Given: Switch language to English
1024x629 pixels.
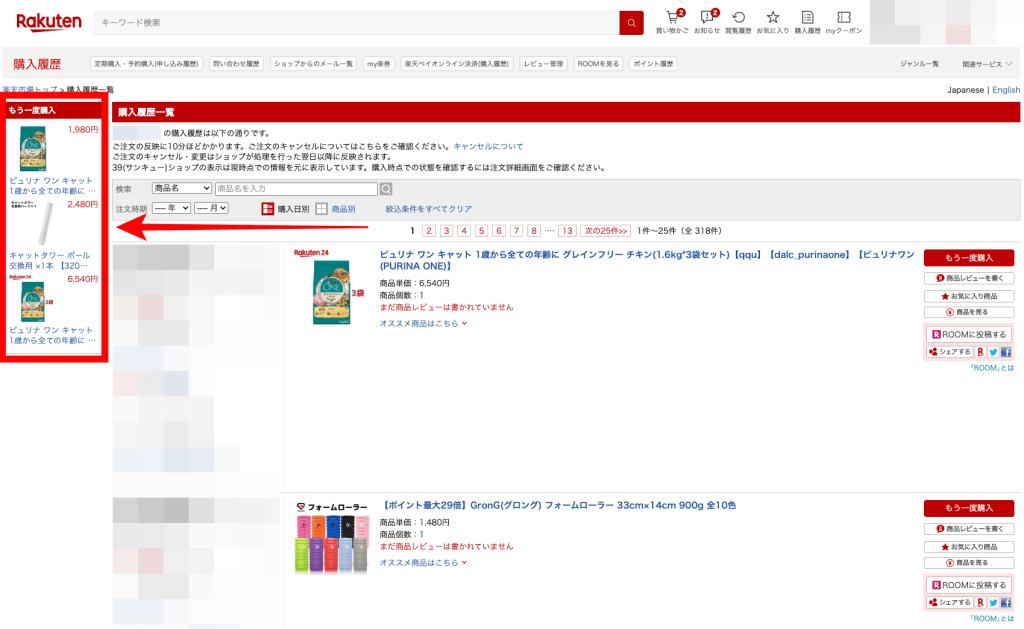Looking at the screenshot, I should coord(1006,90).
